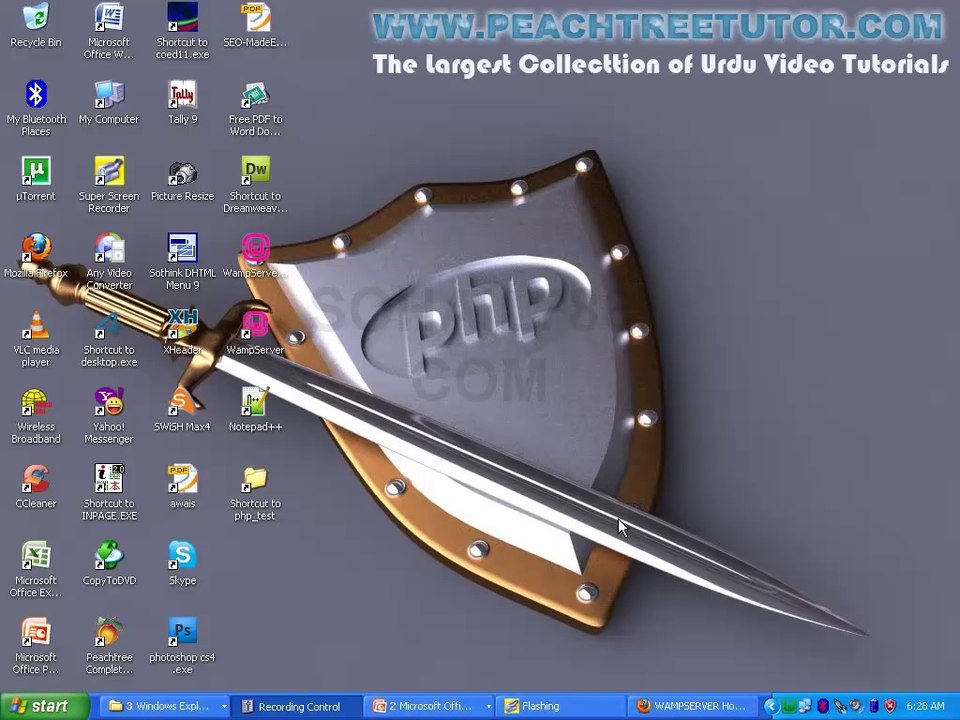This screenshot has height=720, width=960.
Task: Click the green WampServer tray icon
Action: tap(789, 707)
